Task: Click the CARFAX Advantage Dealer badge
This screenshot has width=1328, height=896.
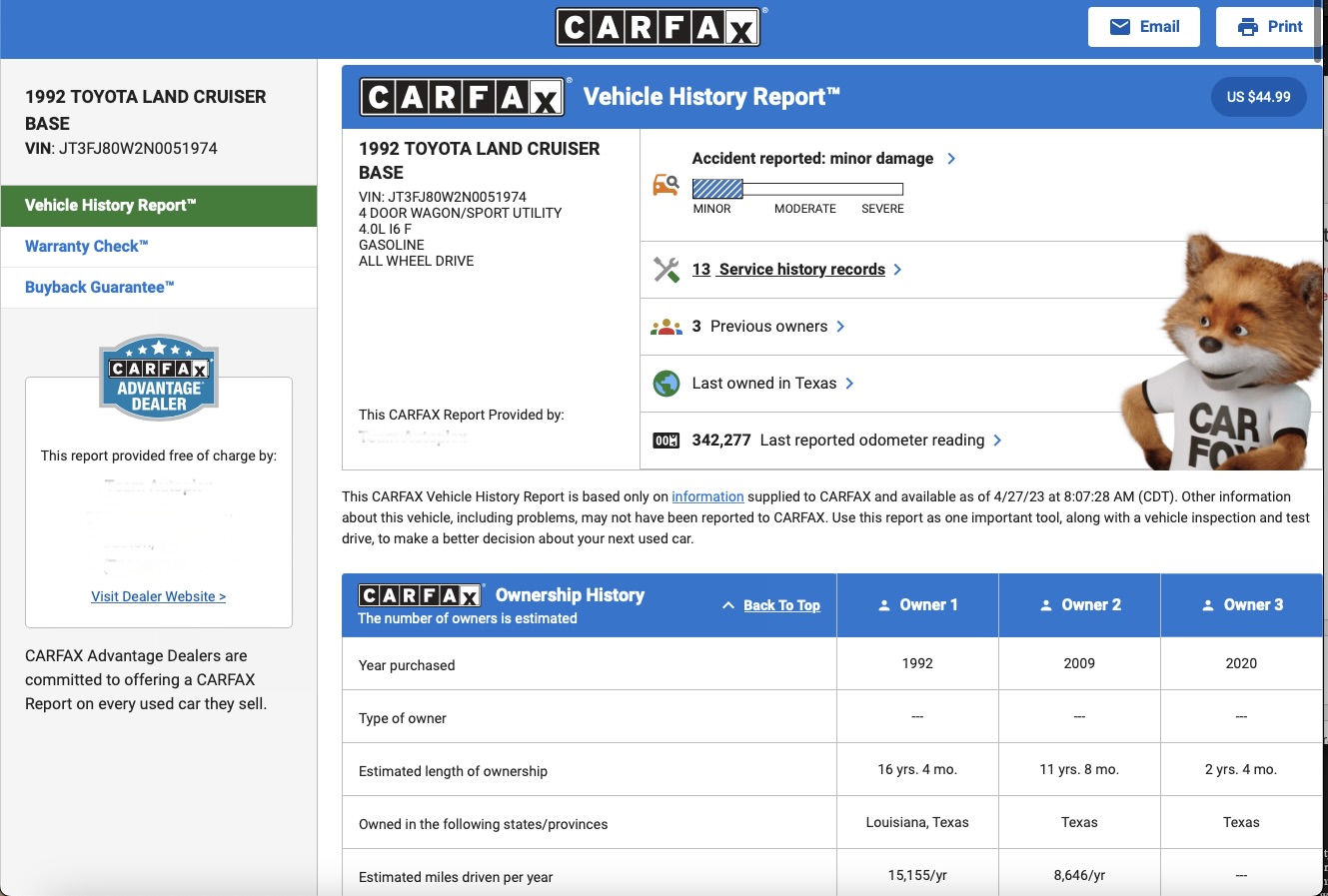Action: click(159, 377)
